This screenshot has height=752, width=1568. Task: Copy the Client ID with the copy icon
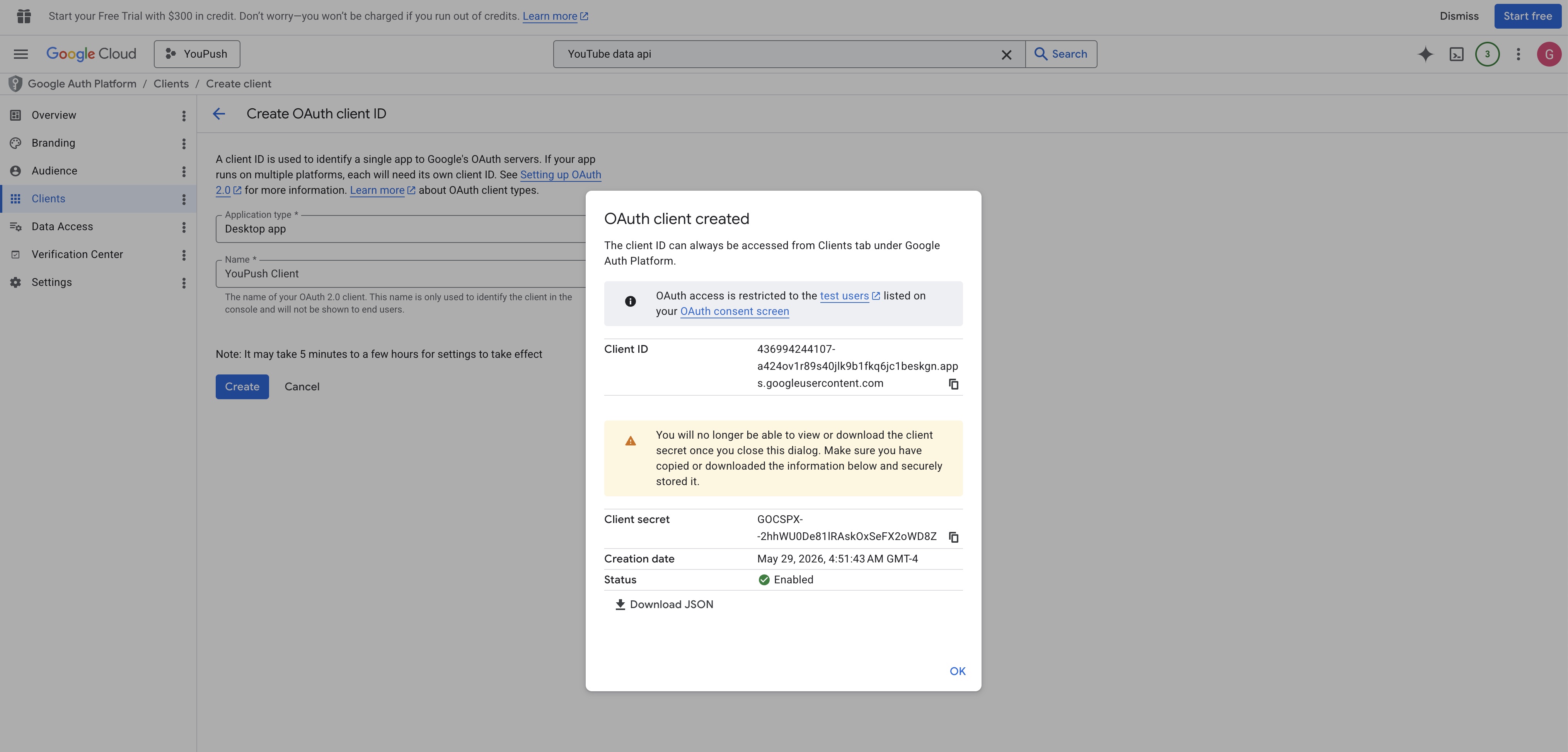tap(954, 384)
